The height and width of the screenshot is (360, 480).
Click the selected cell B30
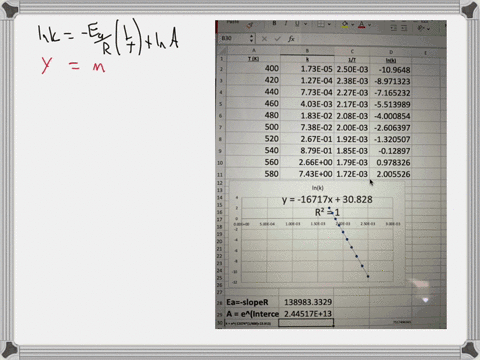[x=306, y=323]
